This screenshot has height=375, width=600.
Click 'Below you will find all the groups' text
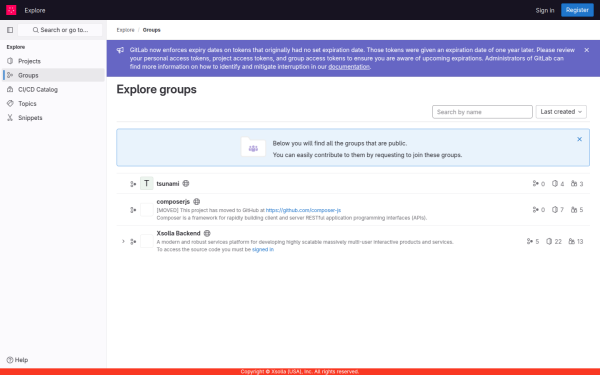click(340, 143)
